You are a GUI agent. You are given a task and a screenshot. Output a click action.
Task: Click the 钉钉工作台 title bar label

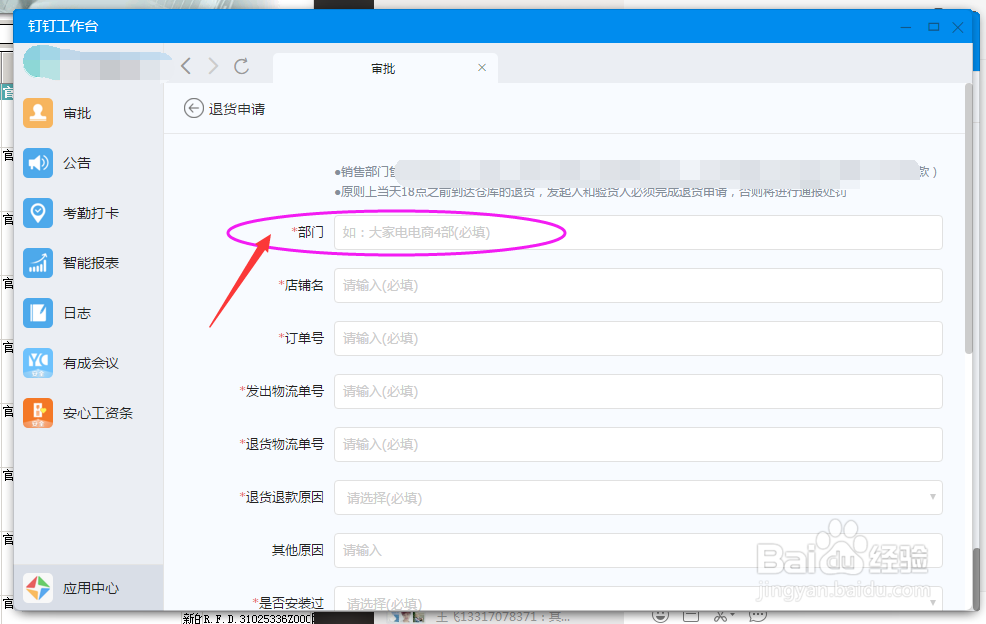63,28
